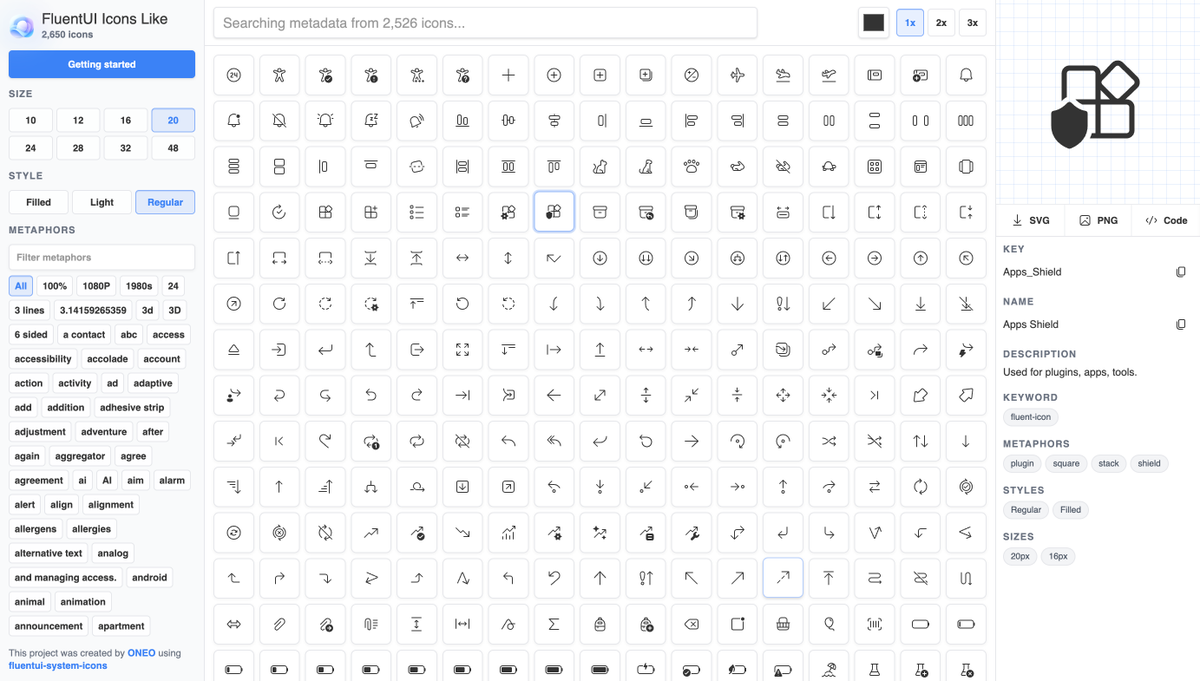
Task: Choose the shopping basket icon
Action: [783, 624]
